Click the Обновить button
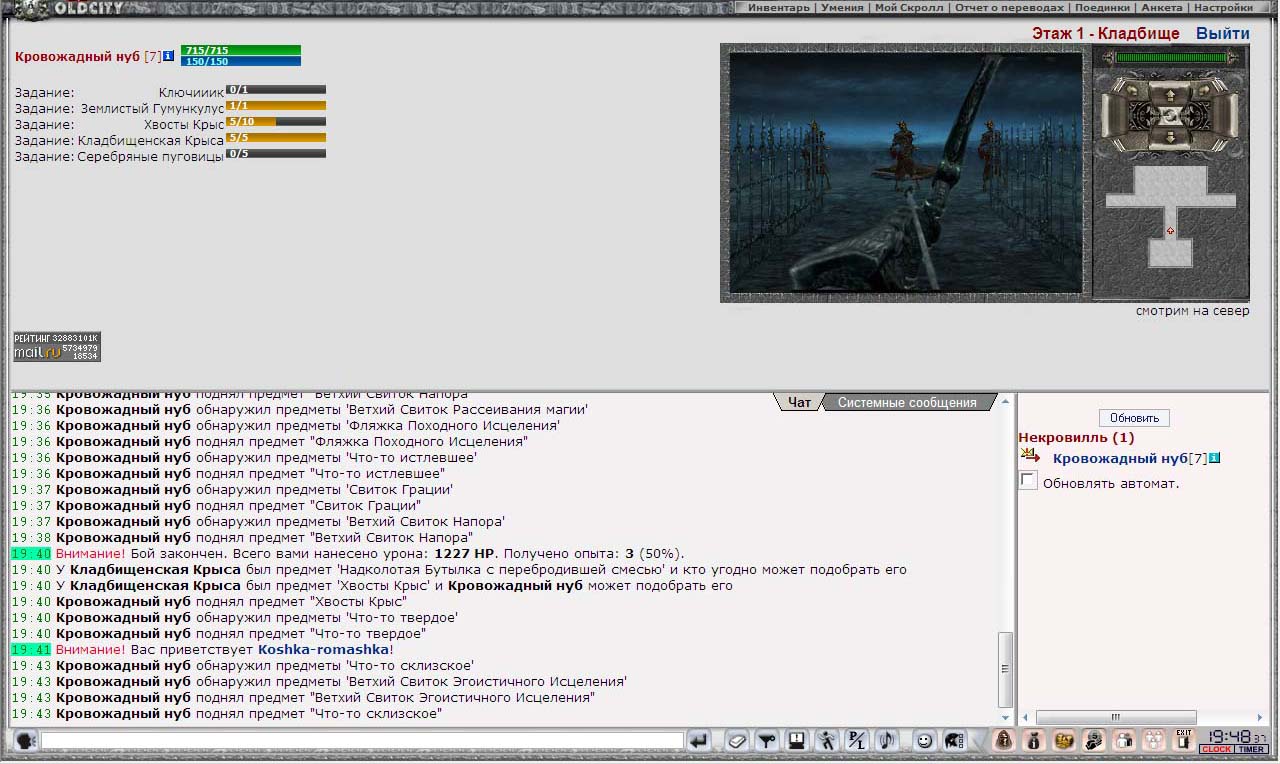This screenshot has height=764, width=1280. click(x=1134, y=418)
